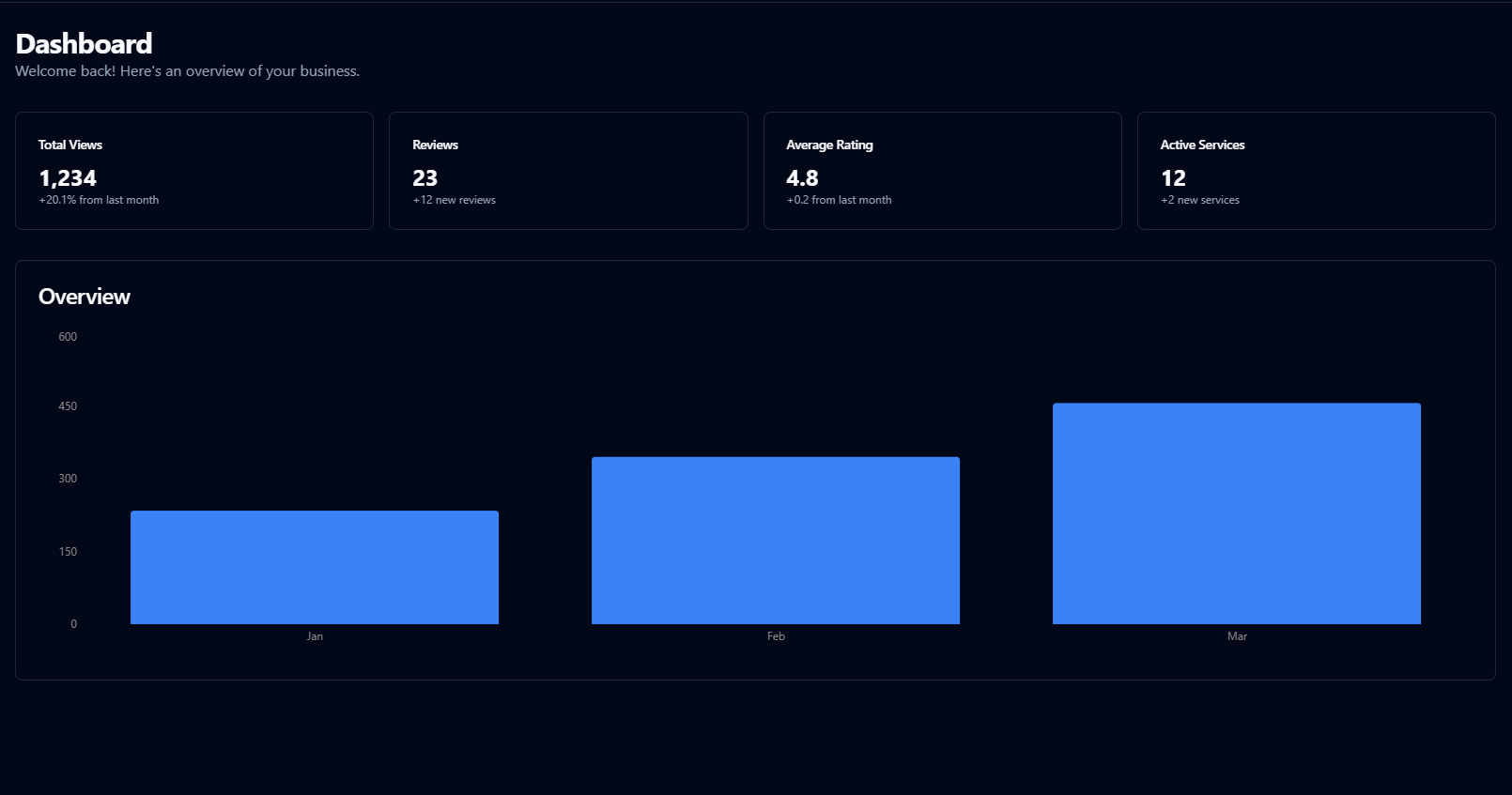Image resolution: width=1512 pixels, height=795 pixels.
Task: Click the Mar axis label
Action: [x=1237, y=636]
